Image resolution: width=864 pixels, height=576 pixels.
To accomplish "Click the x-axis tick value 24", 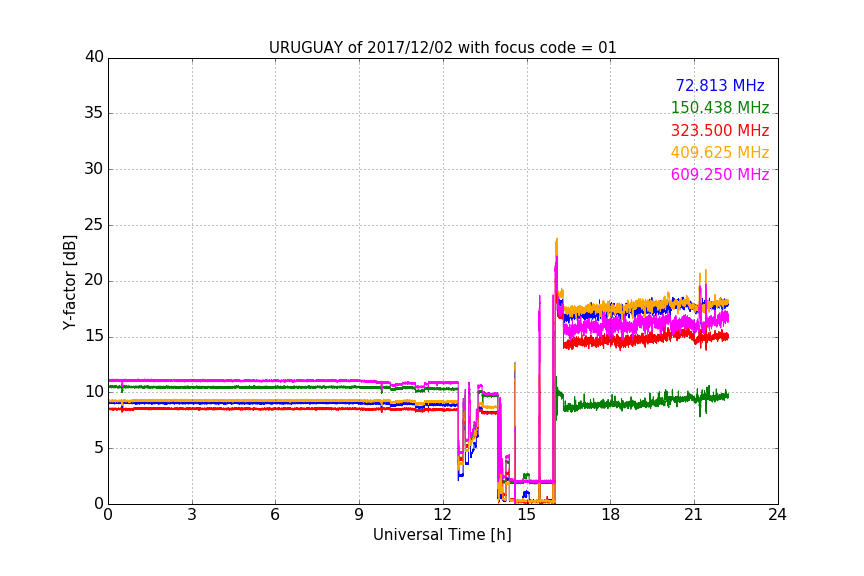I will click(777, 515).
